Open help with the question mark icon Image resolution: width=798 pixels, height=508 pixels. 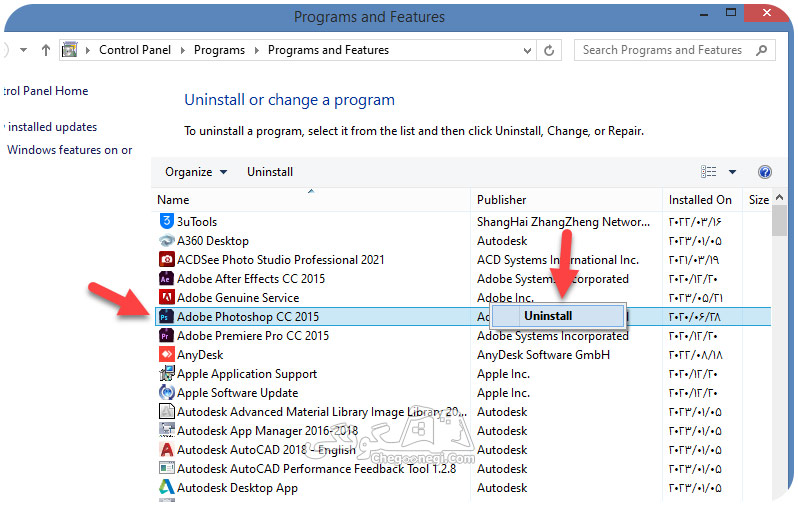(764, 172)
